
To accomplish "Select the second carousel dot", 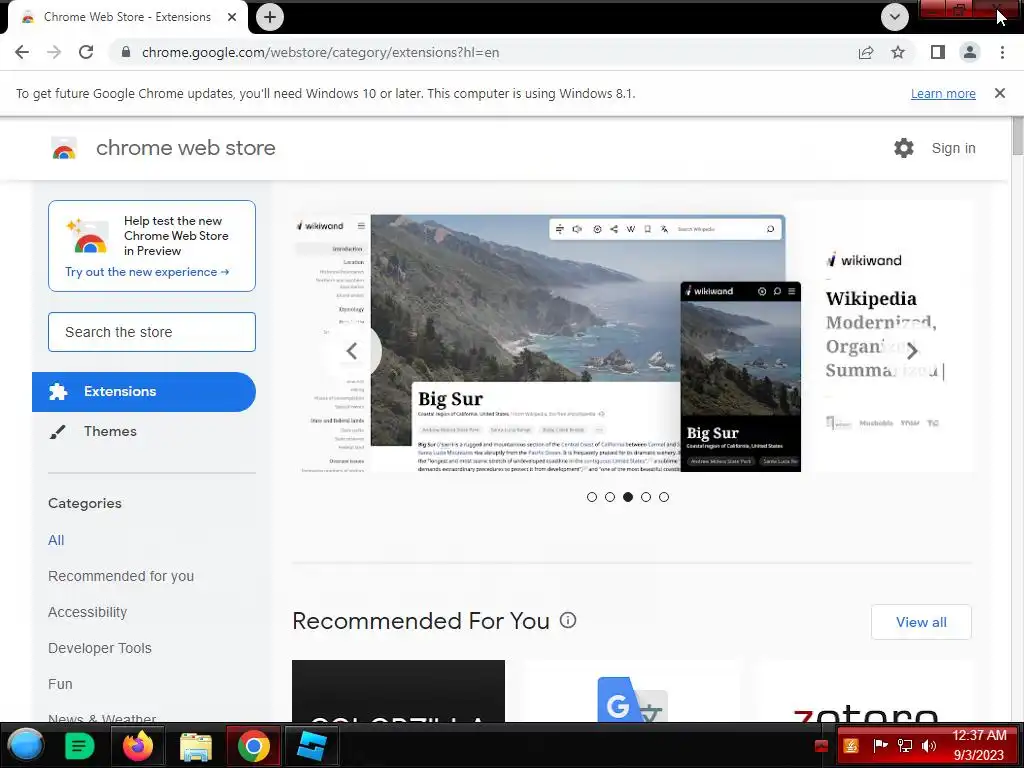I will [x=610, y=497].
